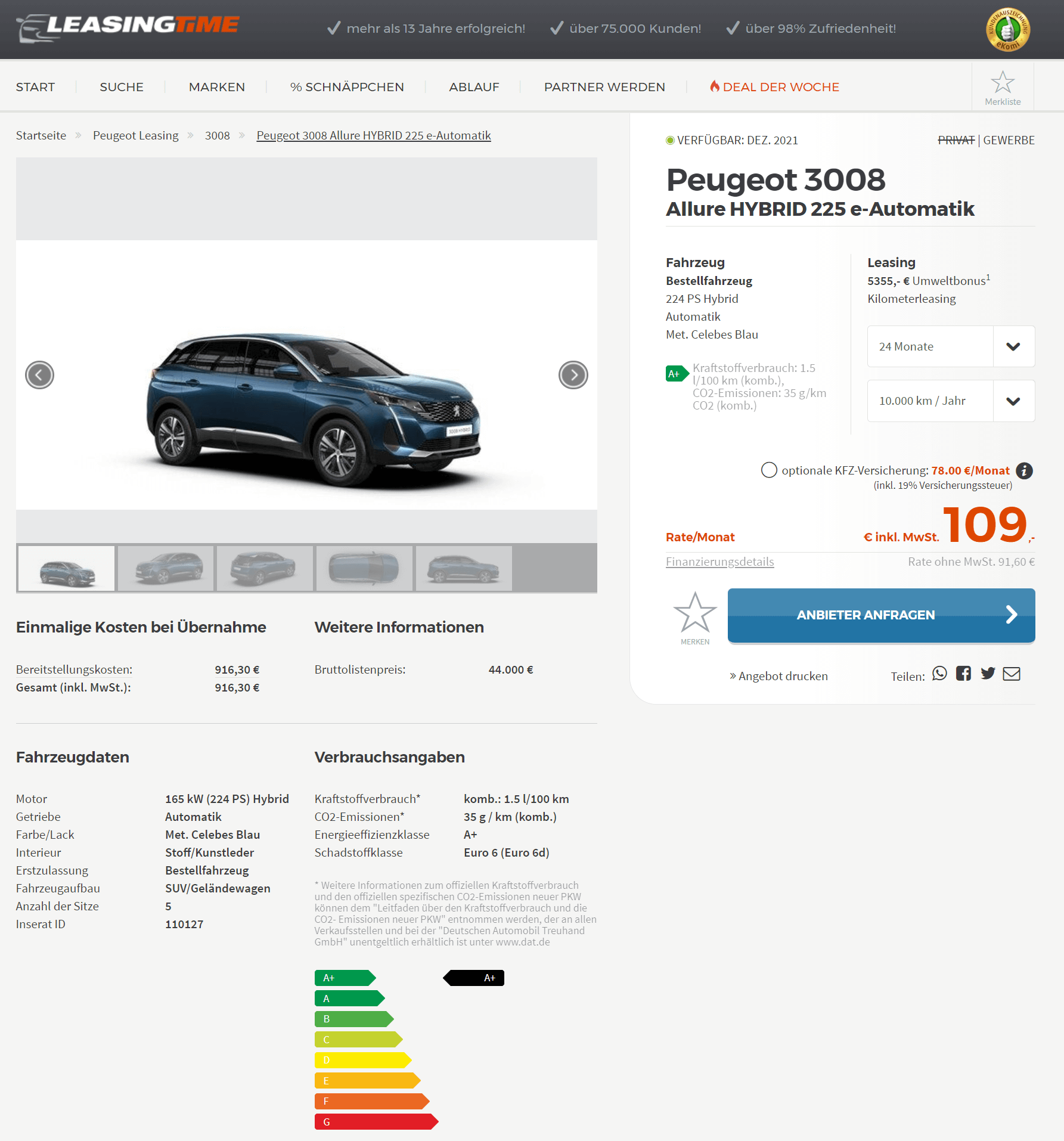The image size is (1064, 1141).
Task: Share offer by email envelope icon
Action: (x=1012, y=674)
